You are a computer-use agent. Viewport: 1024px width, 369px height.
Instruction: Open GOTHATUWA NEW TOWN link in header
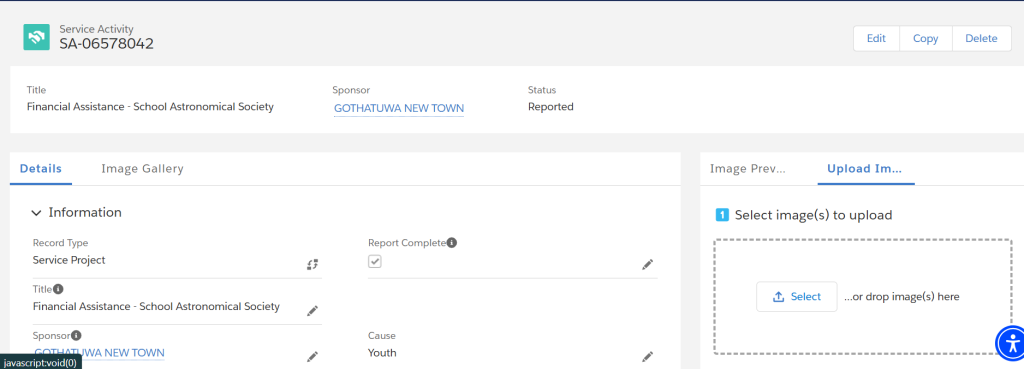pyautogui.click(x=399, y=108)
